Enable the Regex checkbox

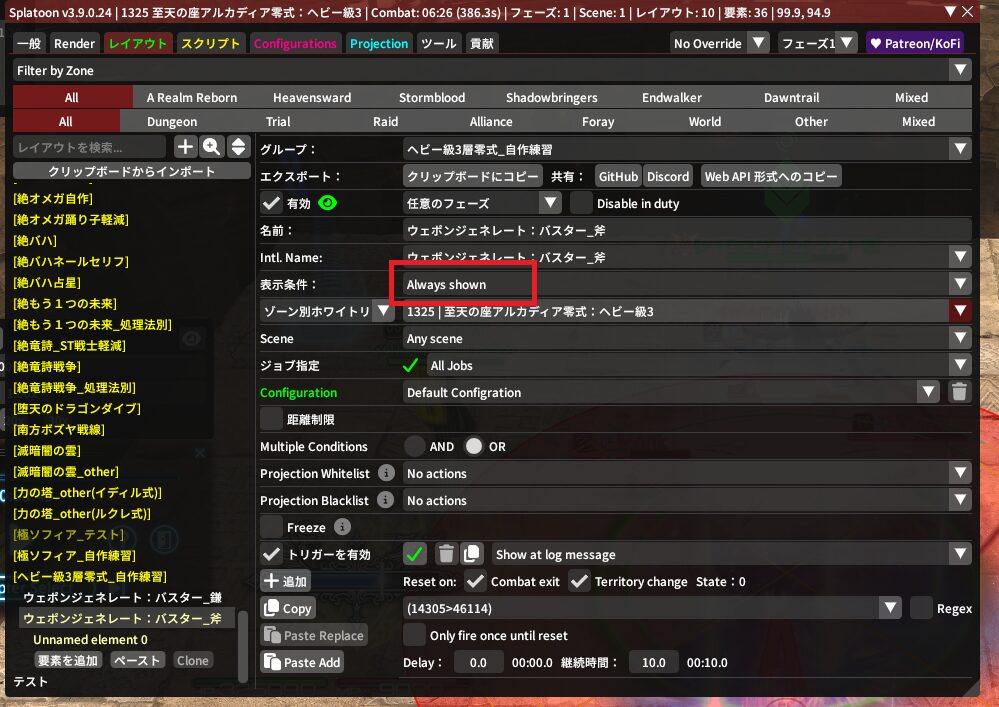[921, 608]
